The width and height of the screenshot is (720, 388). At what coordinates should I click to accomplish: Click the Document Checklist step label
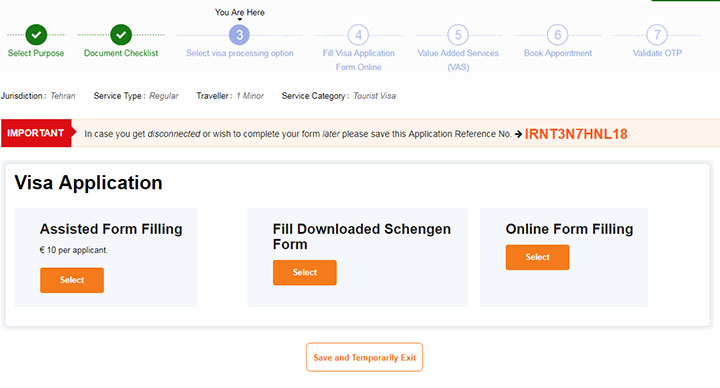coord(121,53)
